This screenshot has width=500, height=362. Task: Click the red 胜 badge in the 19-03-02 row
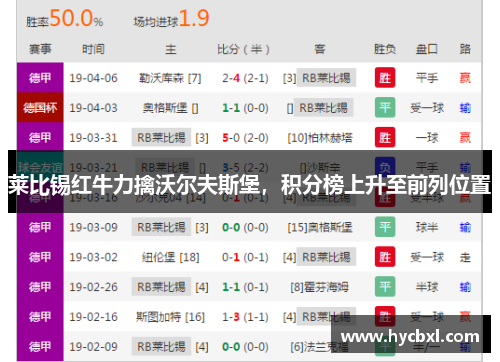tap(385, 257)
